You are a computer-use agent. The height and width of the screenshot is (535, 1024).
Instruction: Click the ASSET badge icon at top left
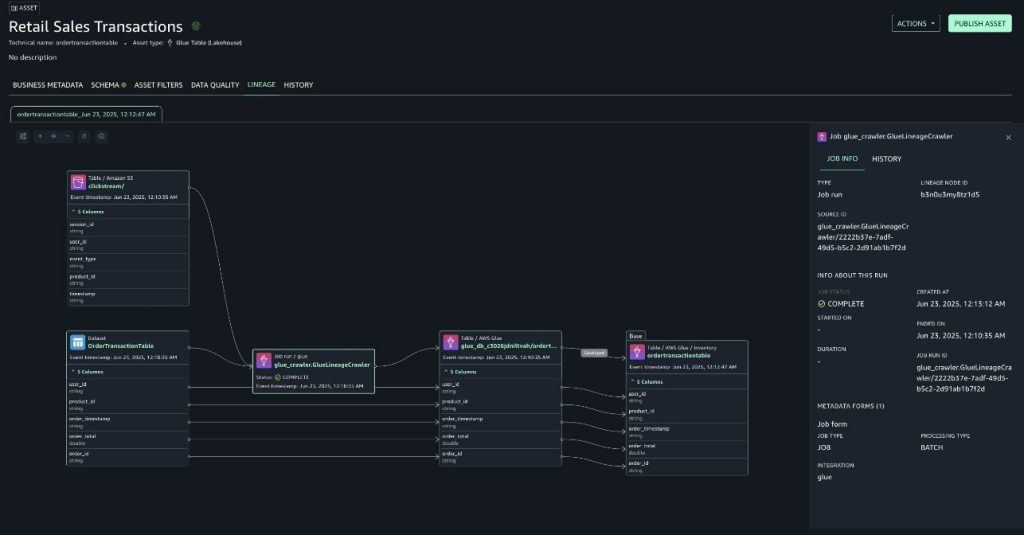14,8
